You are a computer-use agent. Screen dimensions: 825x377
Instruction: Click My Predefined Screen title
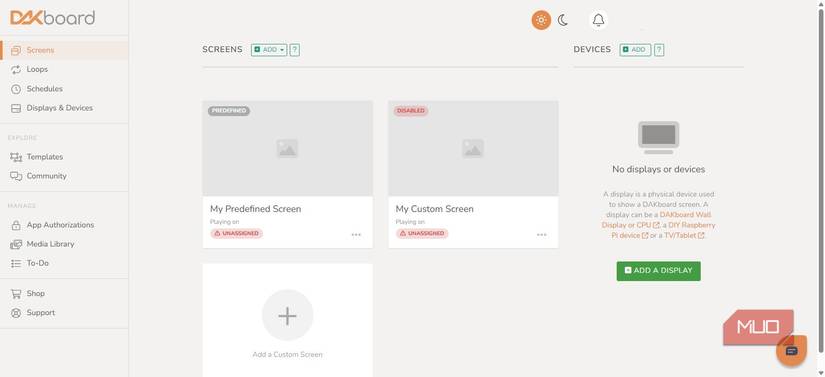pos(256,209)
